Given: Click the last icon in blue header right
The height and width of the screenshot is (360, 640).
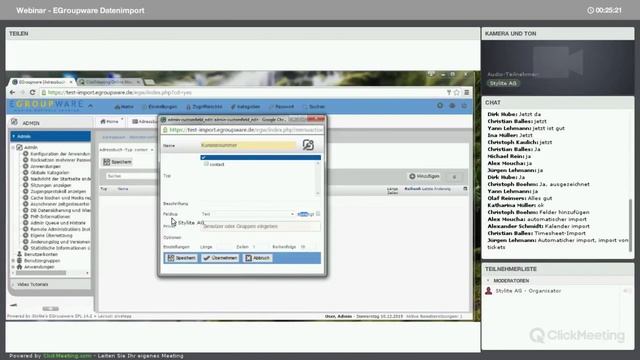Looking at the screenshot, I should coord(464,106).
